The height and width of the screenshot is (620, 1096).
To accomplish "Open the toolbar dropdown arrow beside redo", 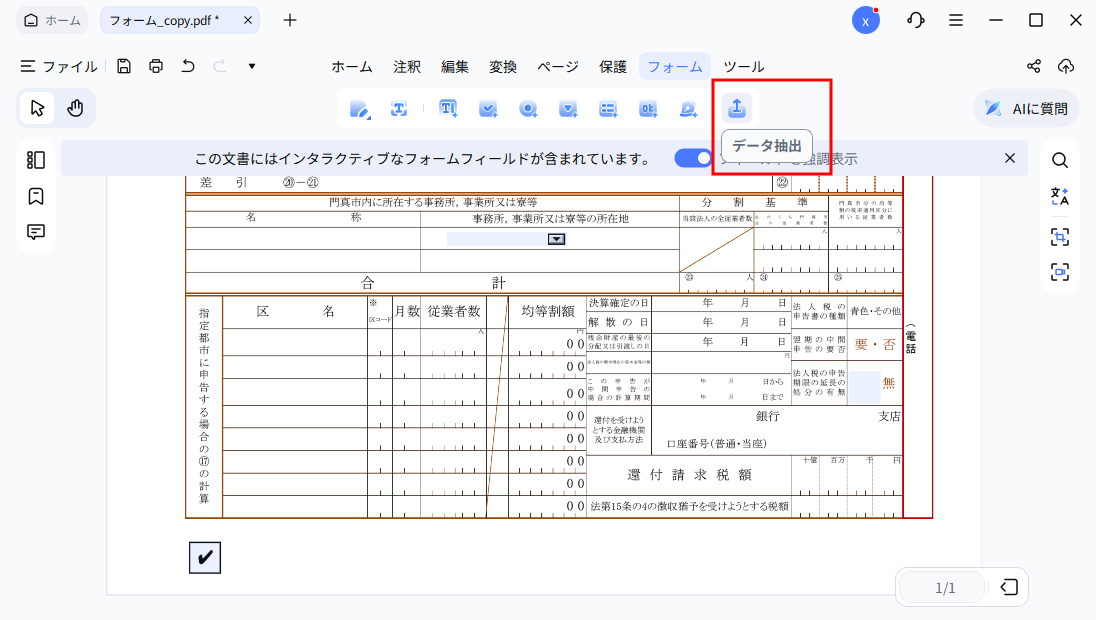I will coord(251,65).
